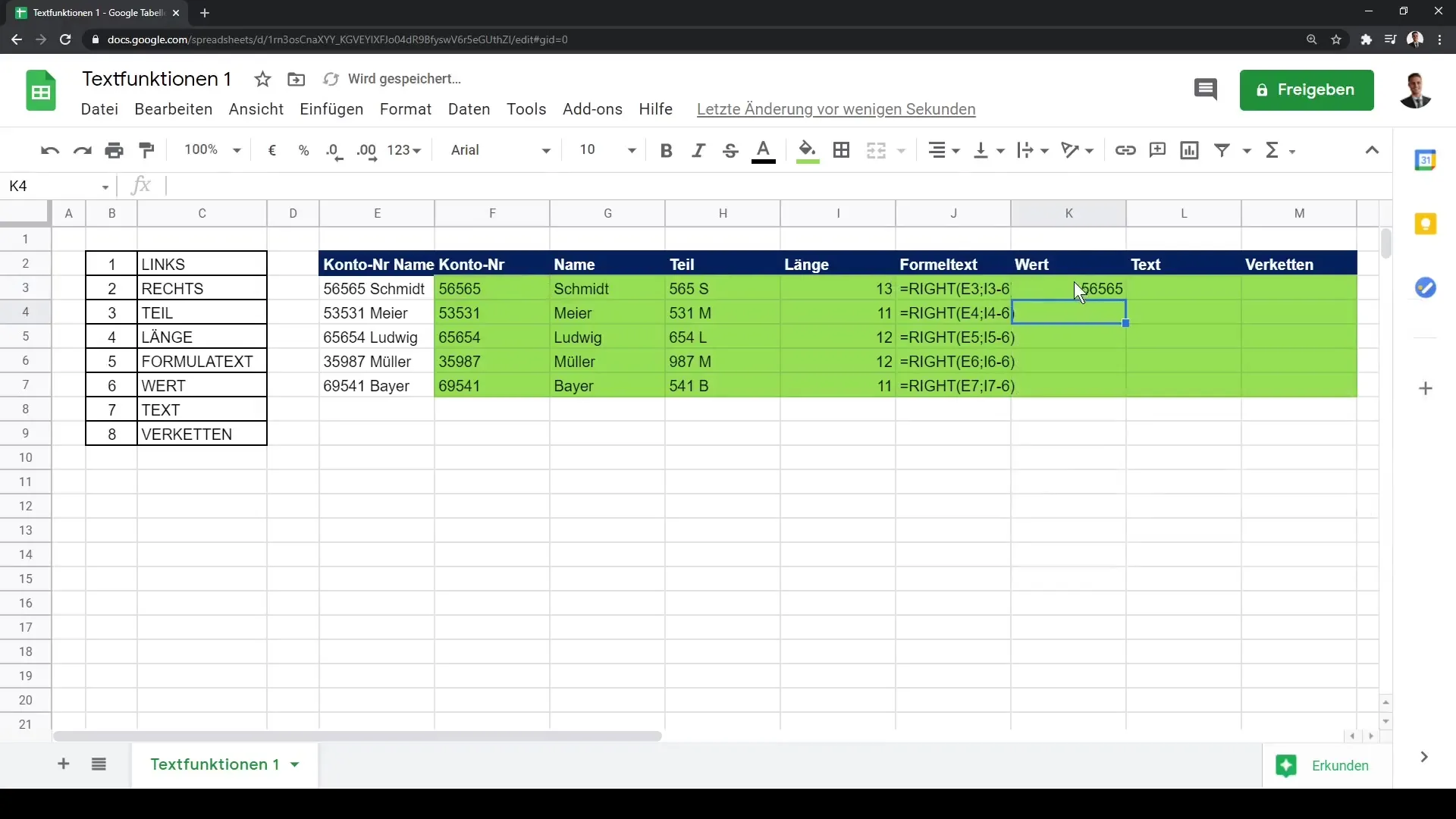Open the Daten menu
Viewport: 1456px width, 819px height.
click(x=469, y=109)
